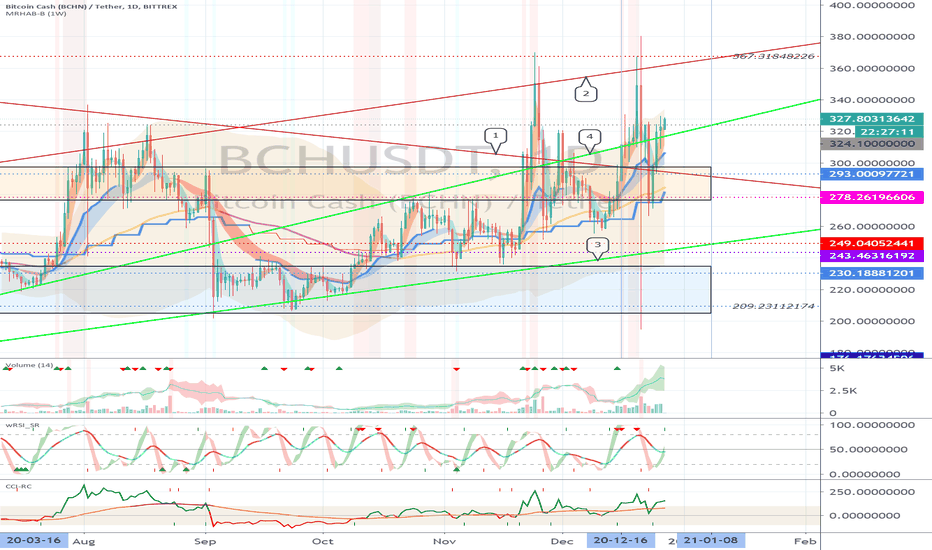Screen dimensions: 932x550
Task: Click the 20-03-16 date marker on time axis
Action: tap(34, 540)
